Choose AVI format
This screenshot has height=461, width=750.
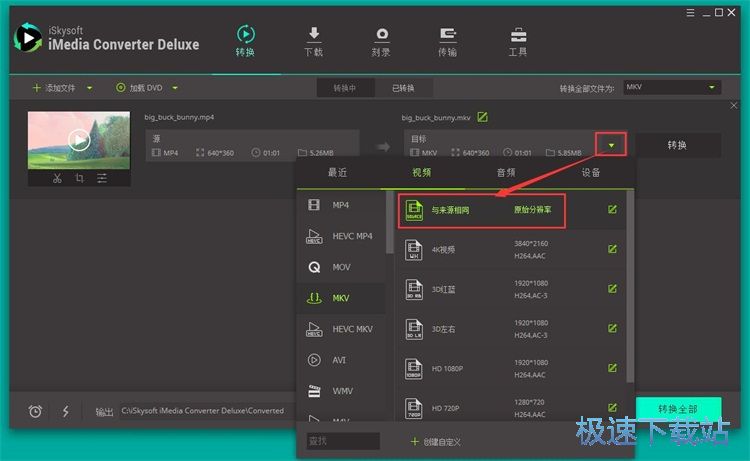coord(341,360)
